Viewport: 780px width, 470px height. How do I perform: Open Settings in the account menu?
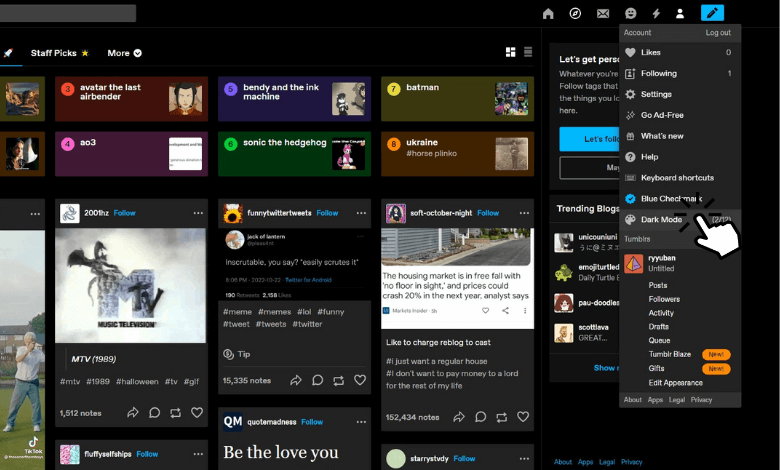[x=680, y=94]
